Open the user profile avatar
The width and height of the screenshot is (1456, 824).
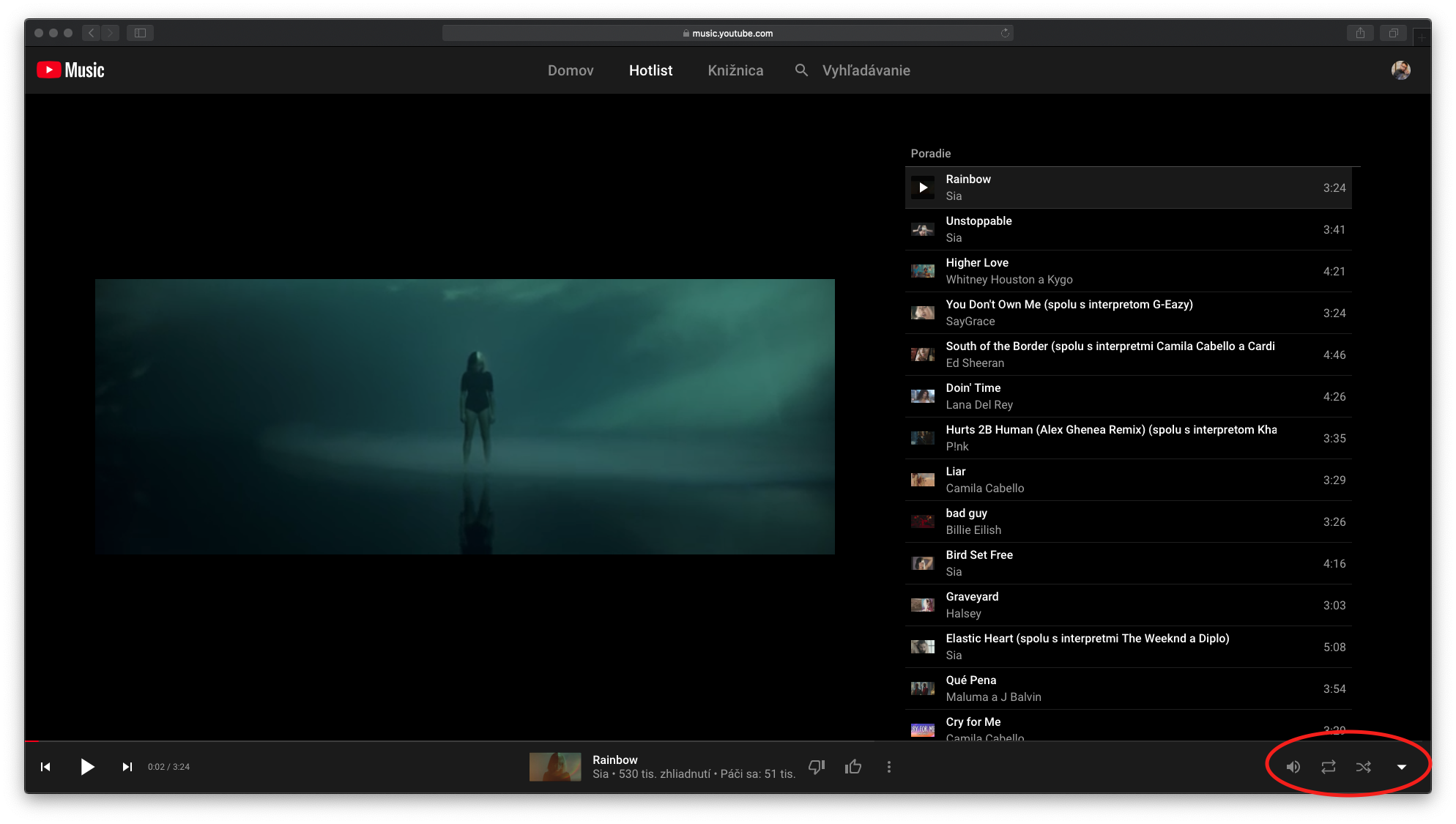(x=1400, y=70)
